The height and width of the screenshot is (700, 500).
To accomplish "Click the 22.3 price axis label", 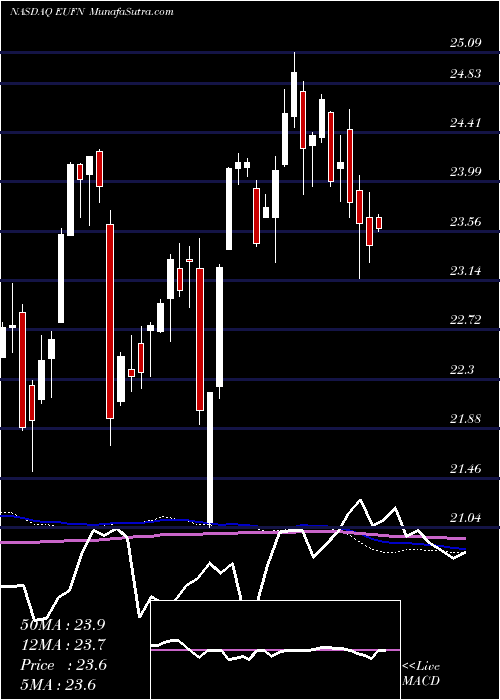I will click(462, 369).
